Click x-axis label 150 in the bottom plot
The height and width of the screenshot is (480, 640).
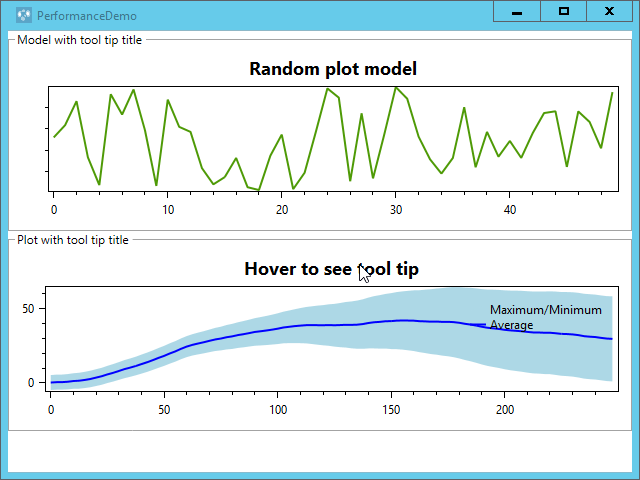tap(391, 409)
